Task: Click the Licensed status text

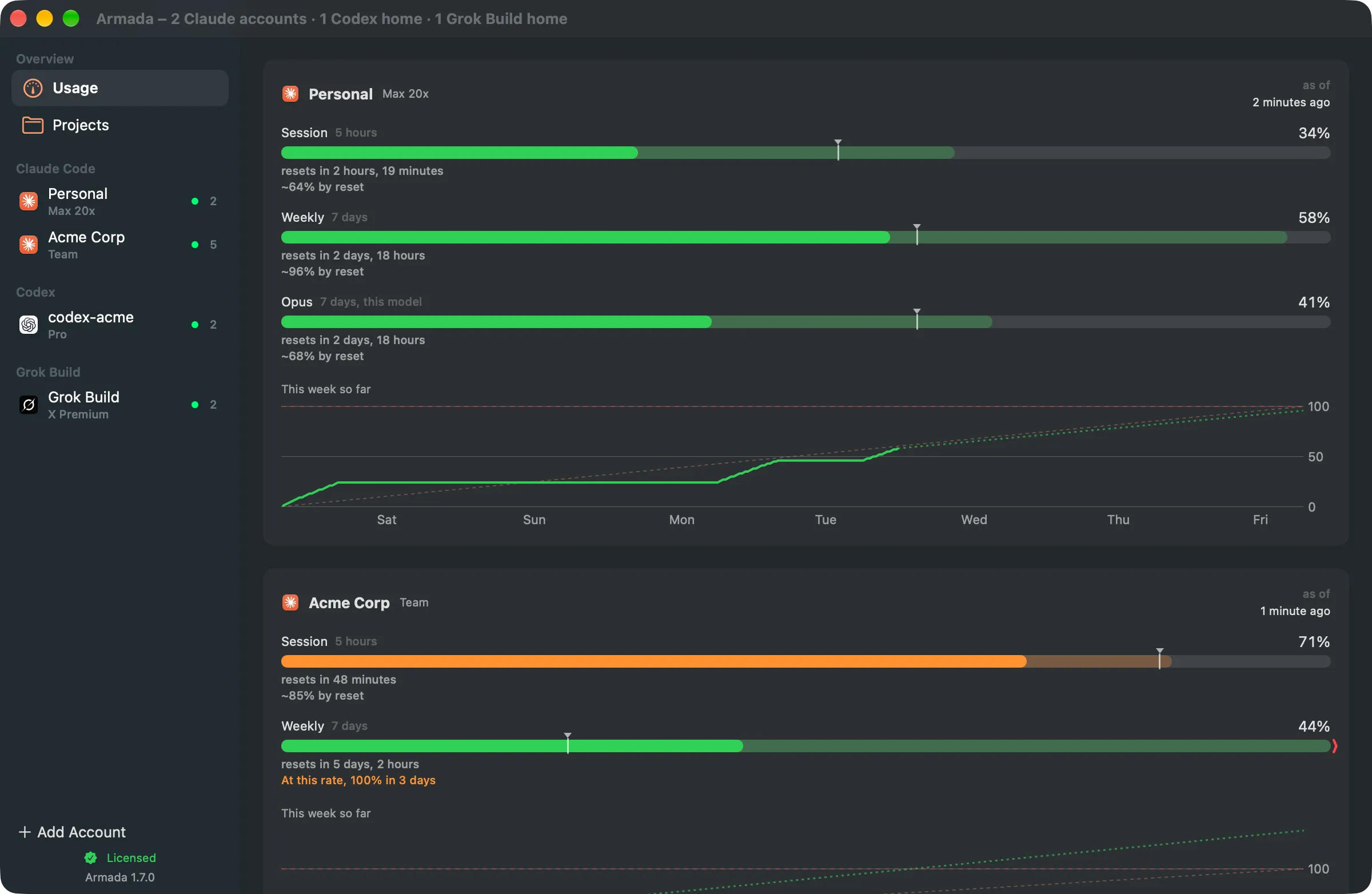Action: pyautogui.click(x=131, y=857)
